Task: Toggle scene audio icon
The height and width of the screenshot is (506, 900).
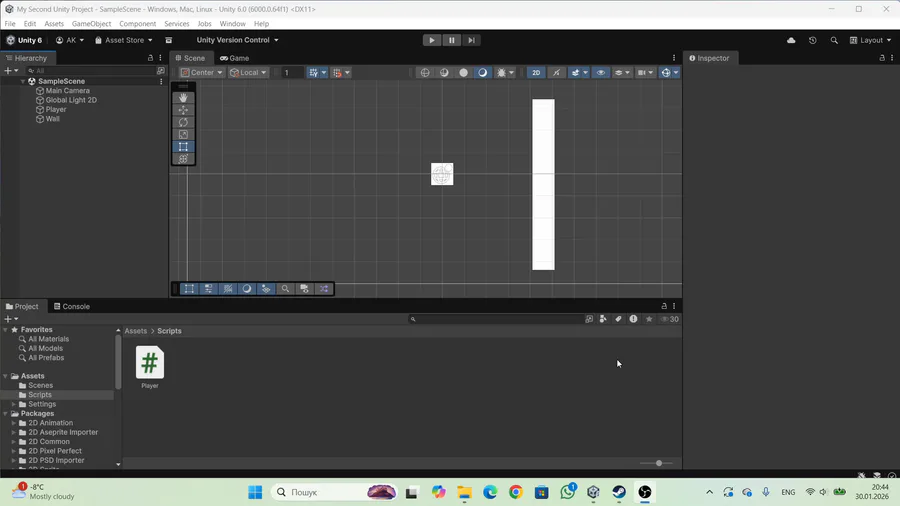Action: [556, 73]
